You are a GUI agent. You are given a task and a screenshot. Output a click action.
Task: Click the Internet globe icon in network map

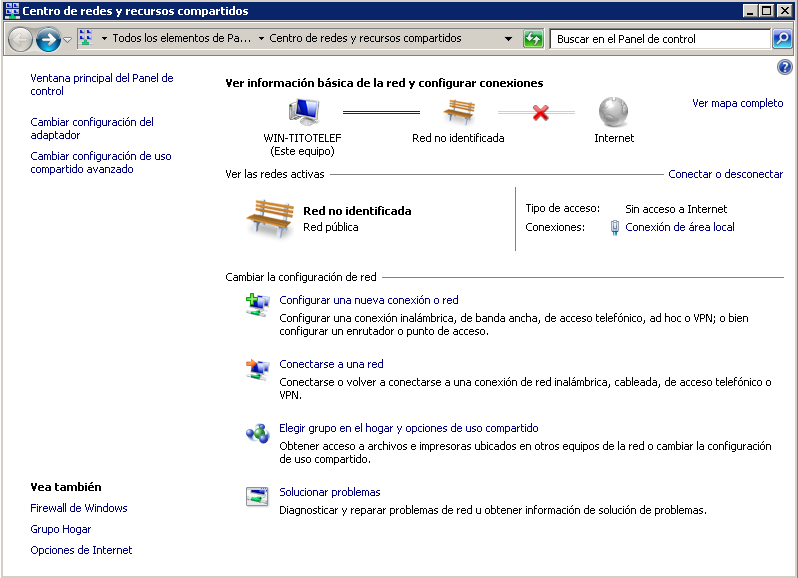pos(613,112)
